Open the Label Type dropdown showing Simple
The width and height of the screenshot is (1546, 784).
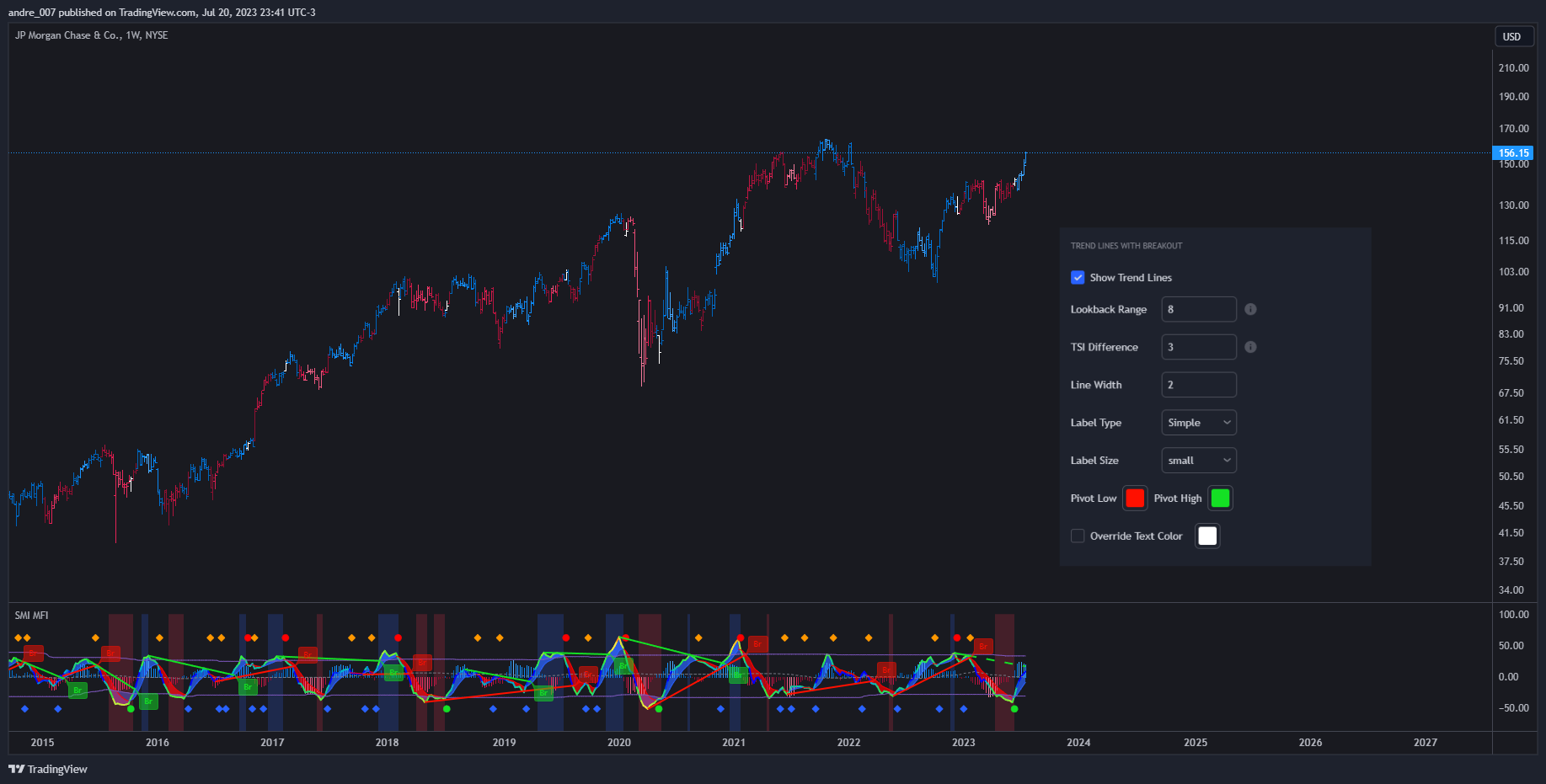click(1199, 423)
